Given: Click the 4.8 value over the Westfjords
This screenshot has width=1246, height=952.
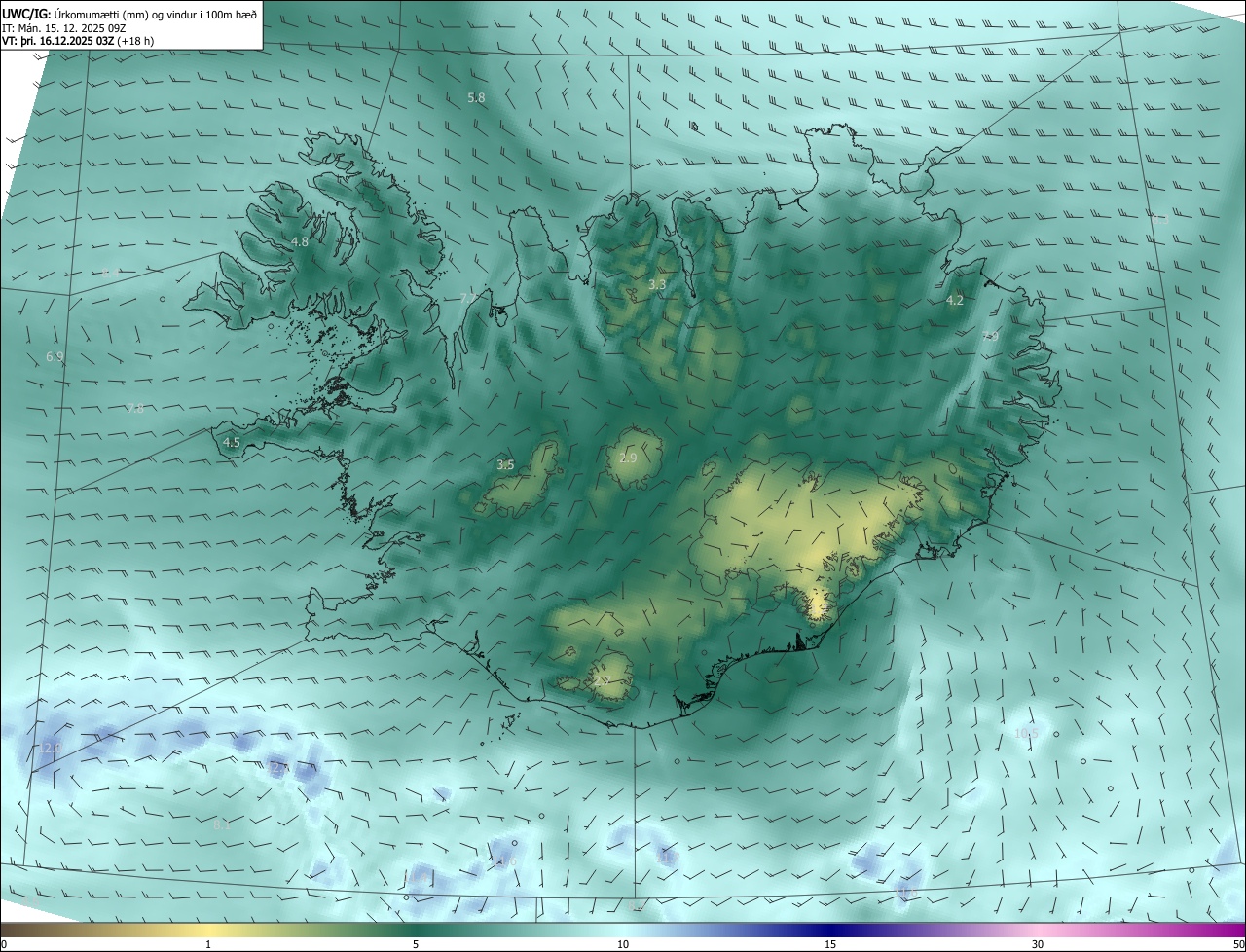Looking at the screenshot, I should [x=300, y=241].
